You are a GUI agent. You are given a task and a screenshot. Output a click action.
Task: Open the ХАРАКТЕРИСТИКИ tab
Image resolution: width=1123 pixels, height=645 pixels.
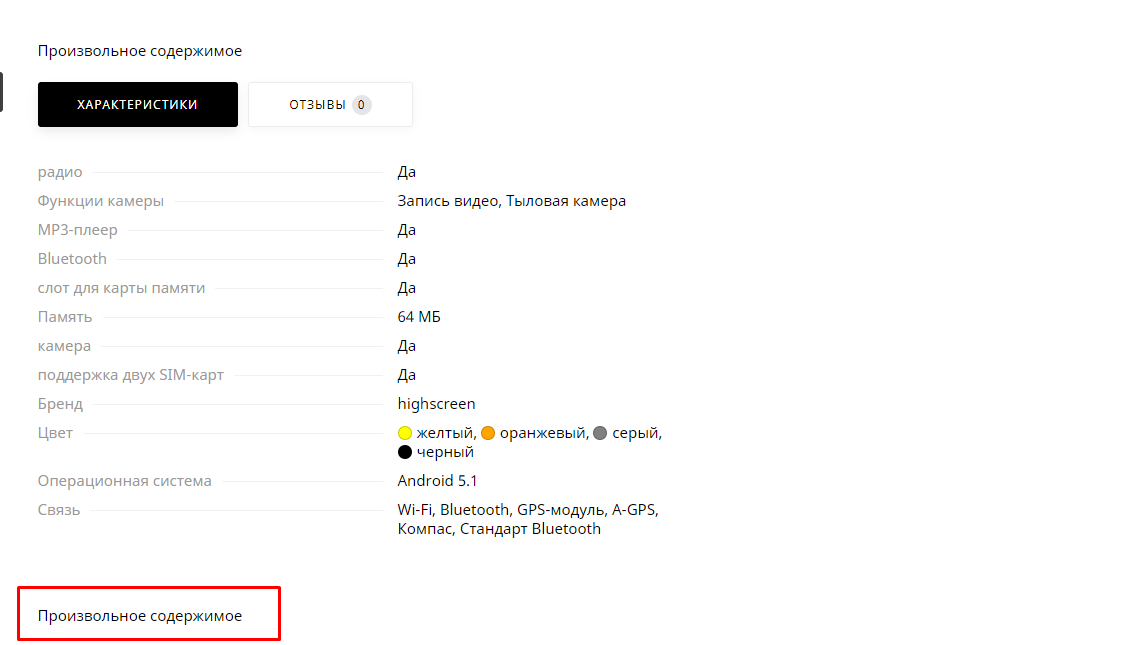[137, 104]
